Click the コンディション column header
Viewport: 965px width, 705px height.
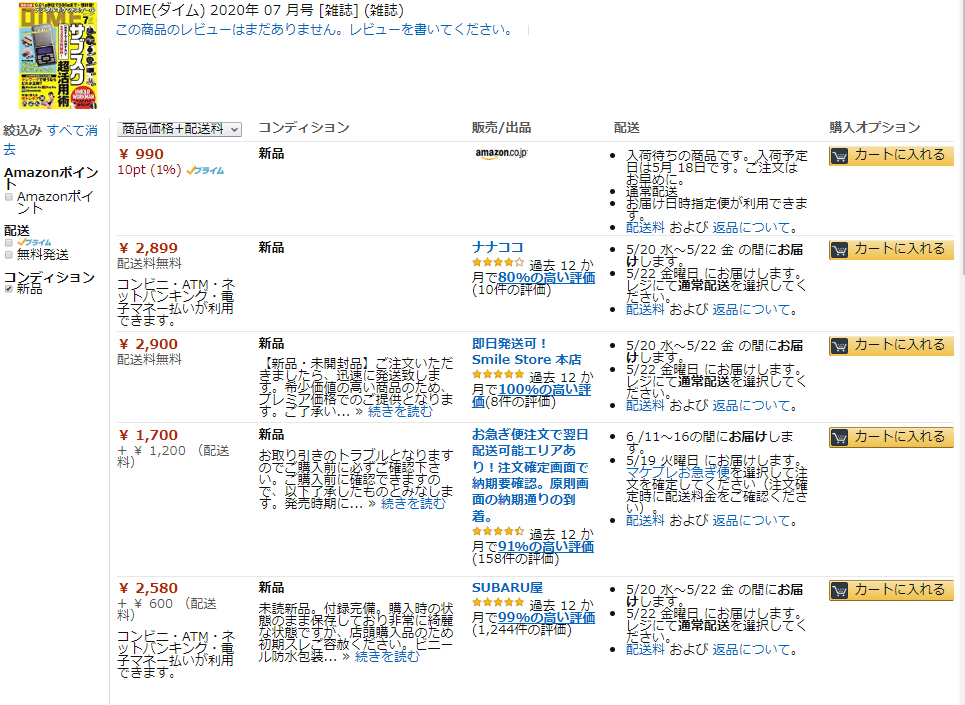click(304, 128)
